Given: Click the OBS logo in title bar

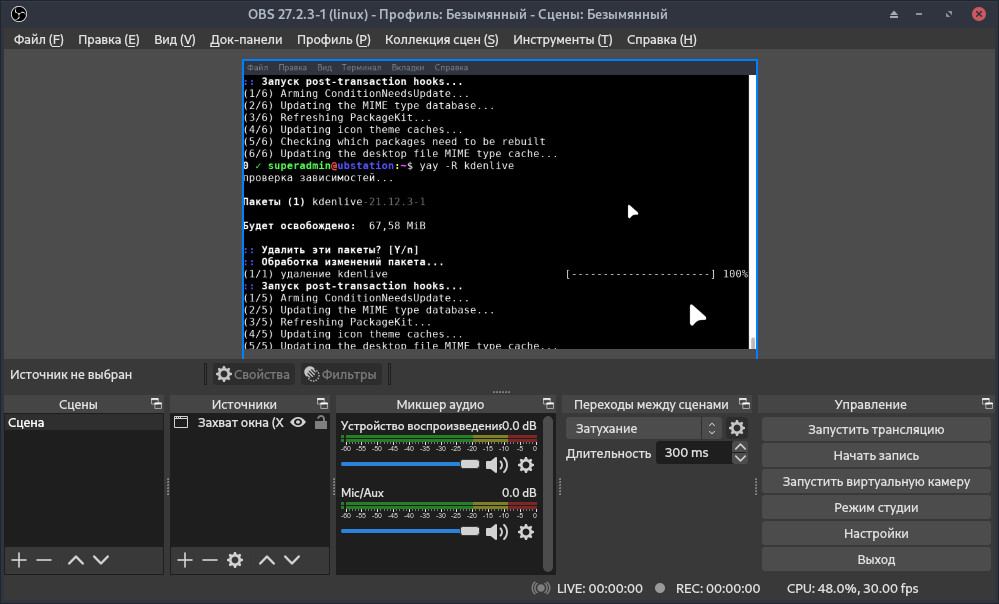Looking at the screenshot, I should [19, 14].
